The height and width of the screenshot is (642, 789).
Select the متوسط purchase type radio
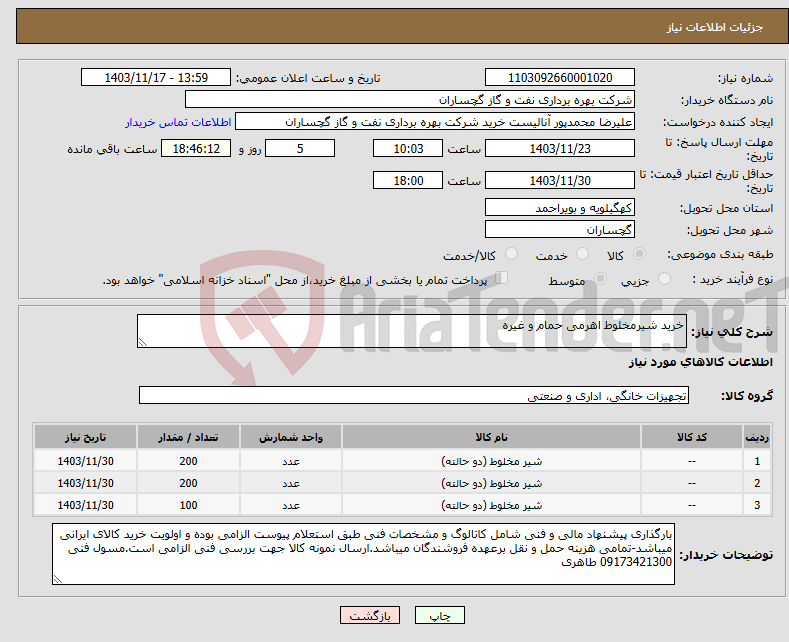pyautogui.click(x=600, y=279)
